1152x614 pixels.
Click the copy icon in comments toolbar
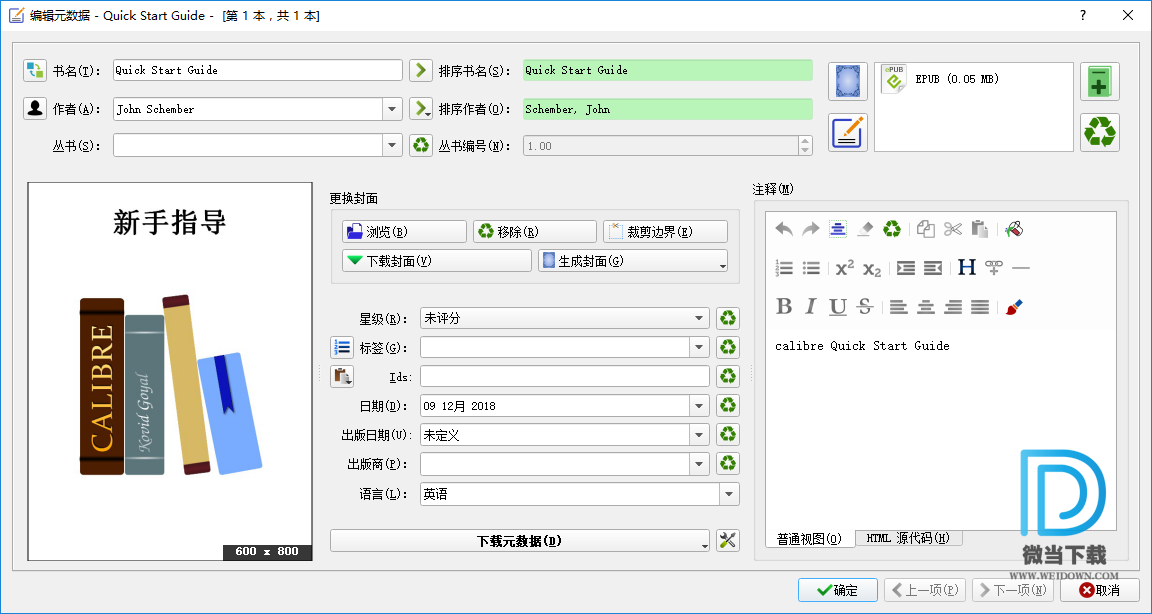[x=926, y=229]
